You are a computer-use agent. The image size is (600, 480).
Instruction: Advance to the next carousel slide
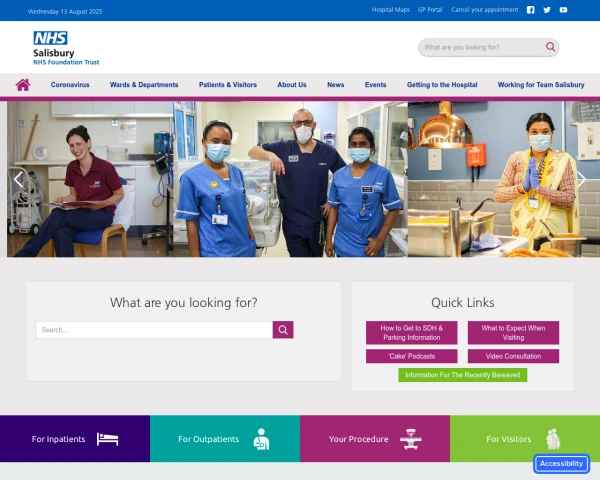pos(581,179)
